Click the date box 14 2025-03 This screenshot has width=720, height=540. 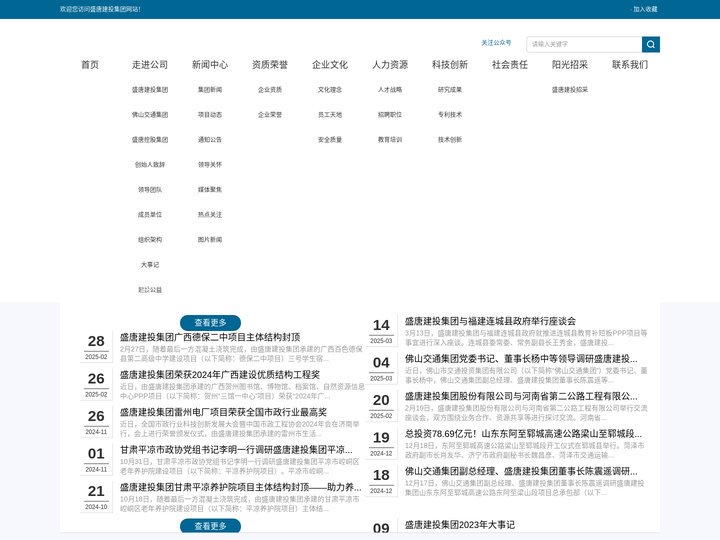click(x=381, y=331)
